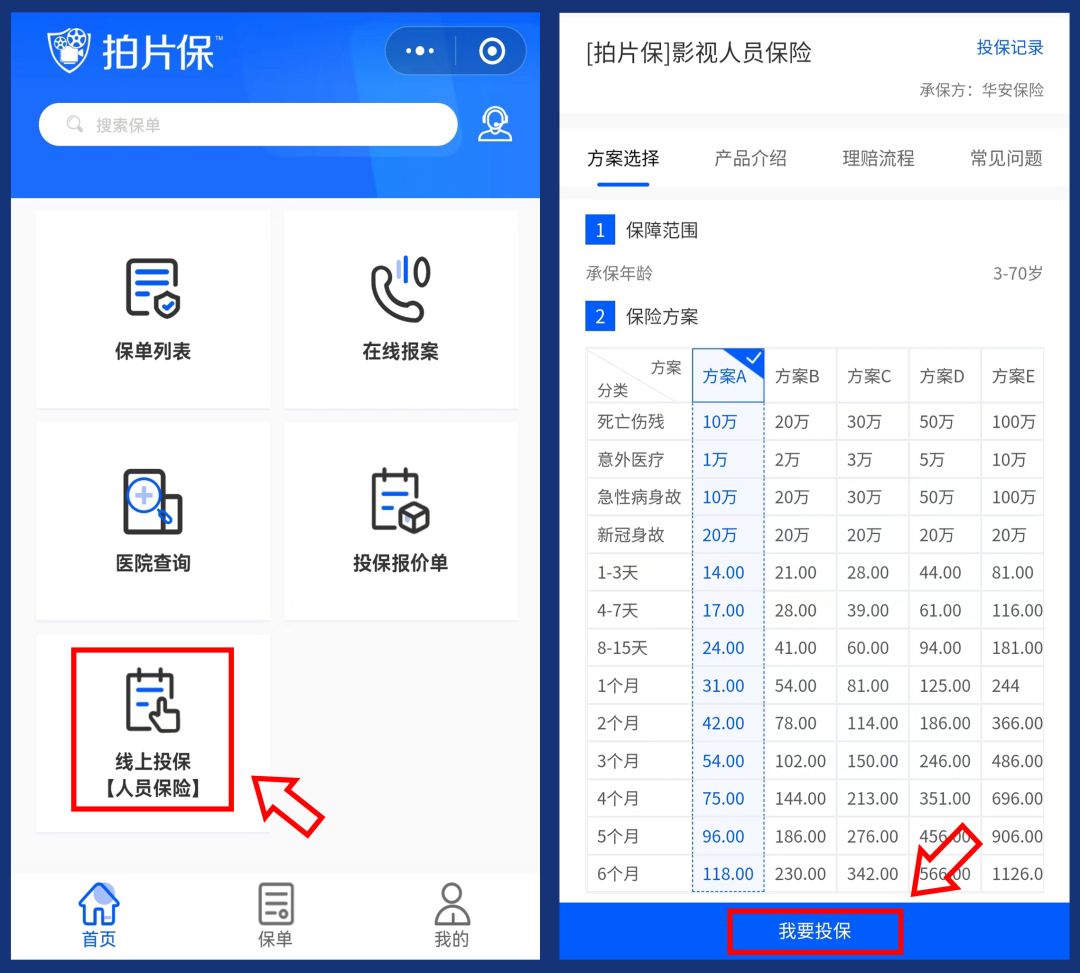
Task: Select the 方案A plan column header
Action: tap(728, 376)
